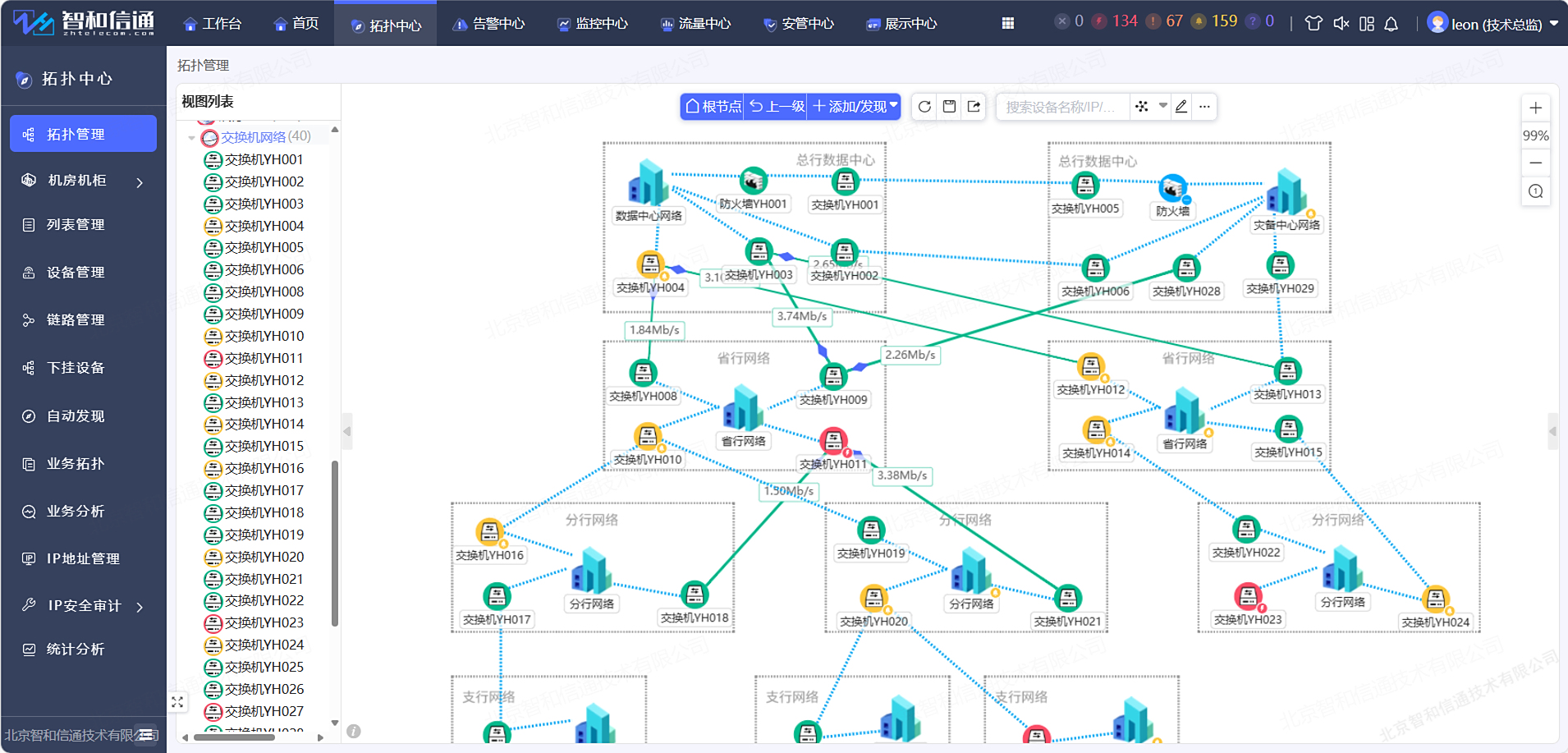This screenshot has height=753, width=1568.
Task: Collapse view list panel with left handle
Action: 347,431
